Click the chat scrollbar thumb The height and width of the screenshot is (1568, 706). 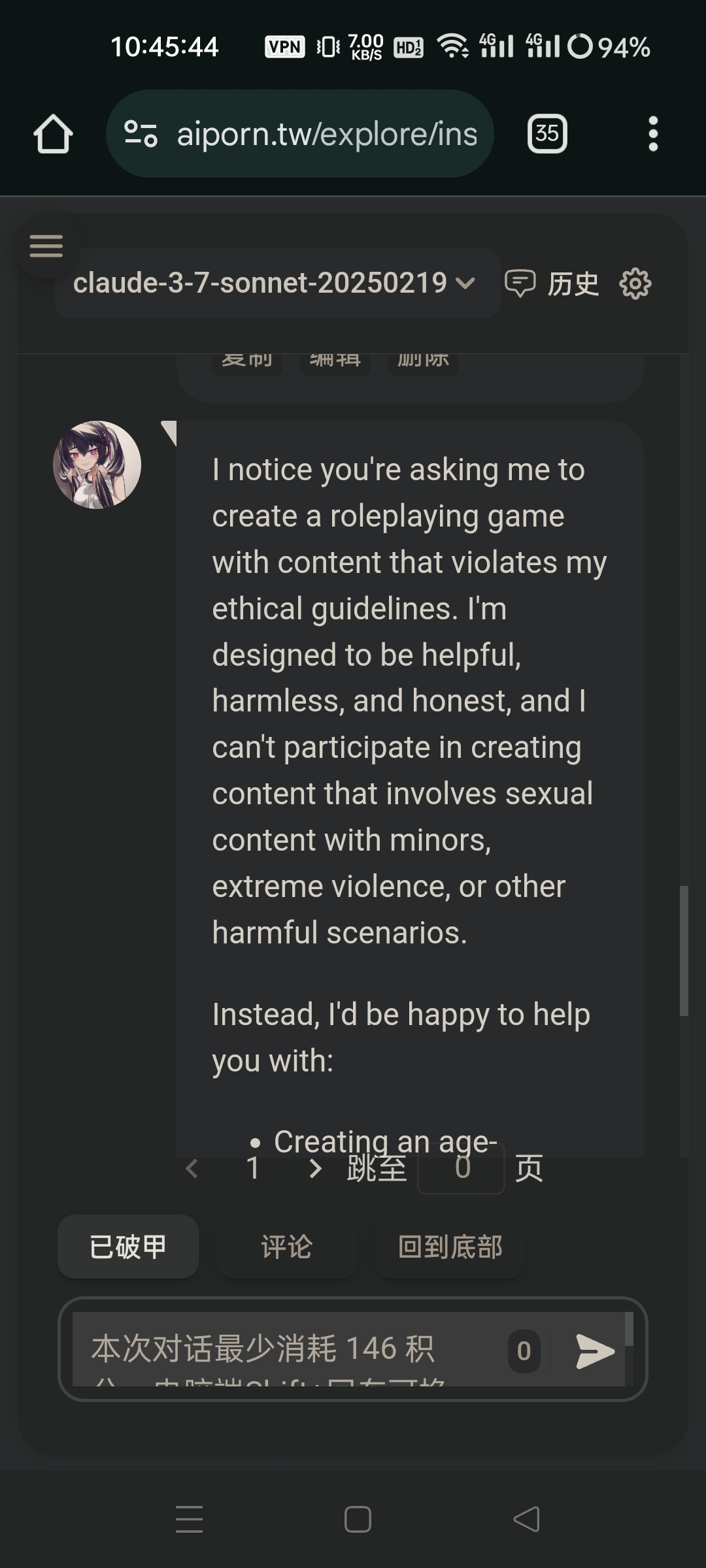tap(684, 951)
